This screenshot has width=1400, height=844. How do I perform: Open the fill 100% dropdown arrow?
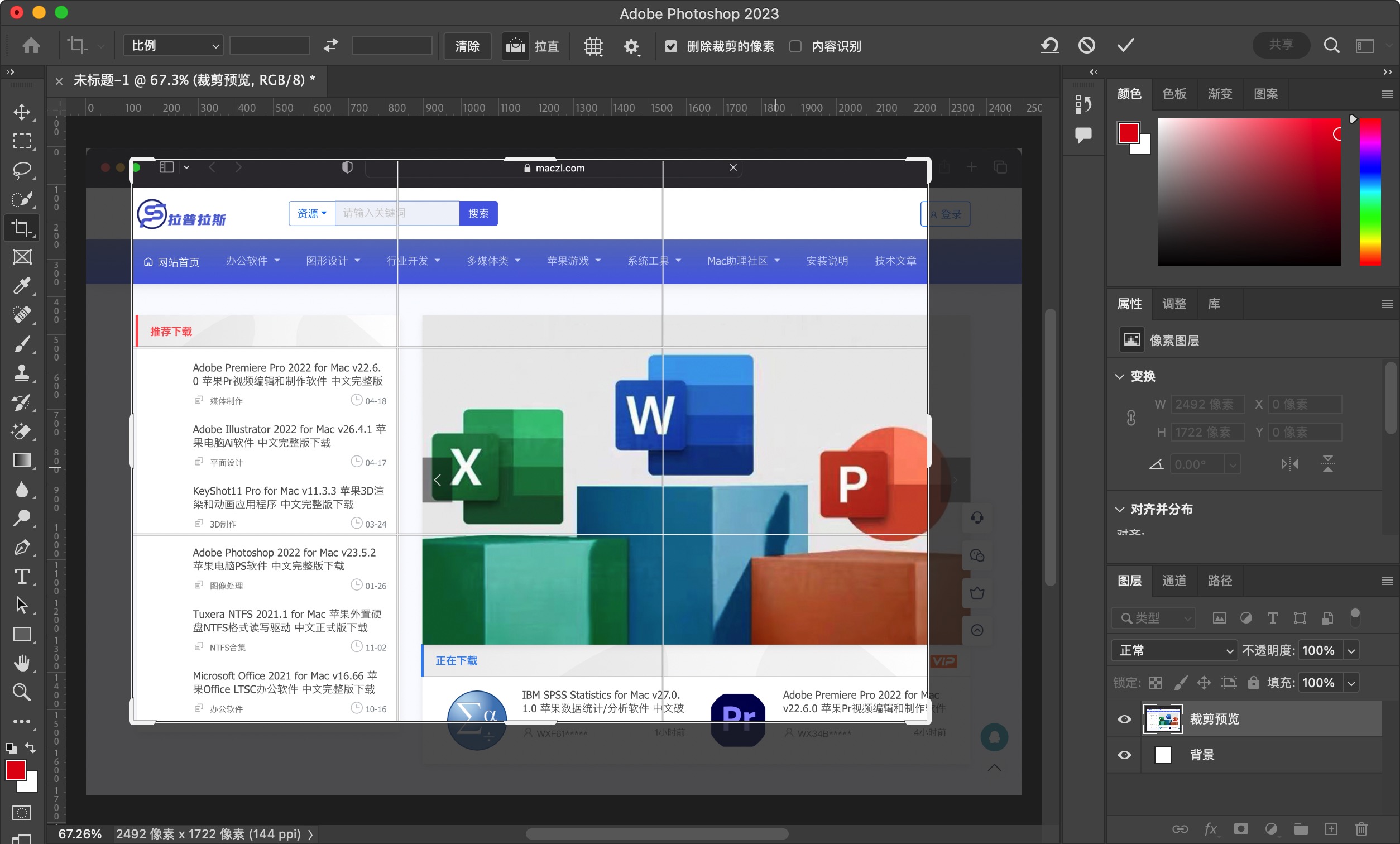point(1351,683)
